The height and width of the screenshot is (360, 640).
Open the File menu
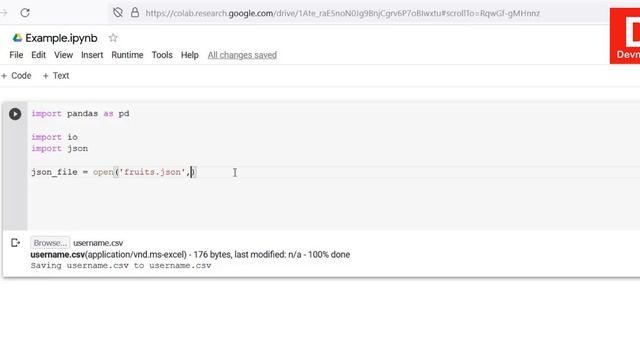click(16, 55)
